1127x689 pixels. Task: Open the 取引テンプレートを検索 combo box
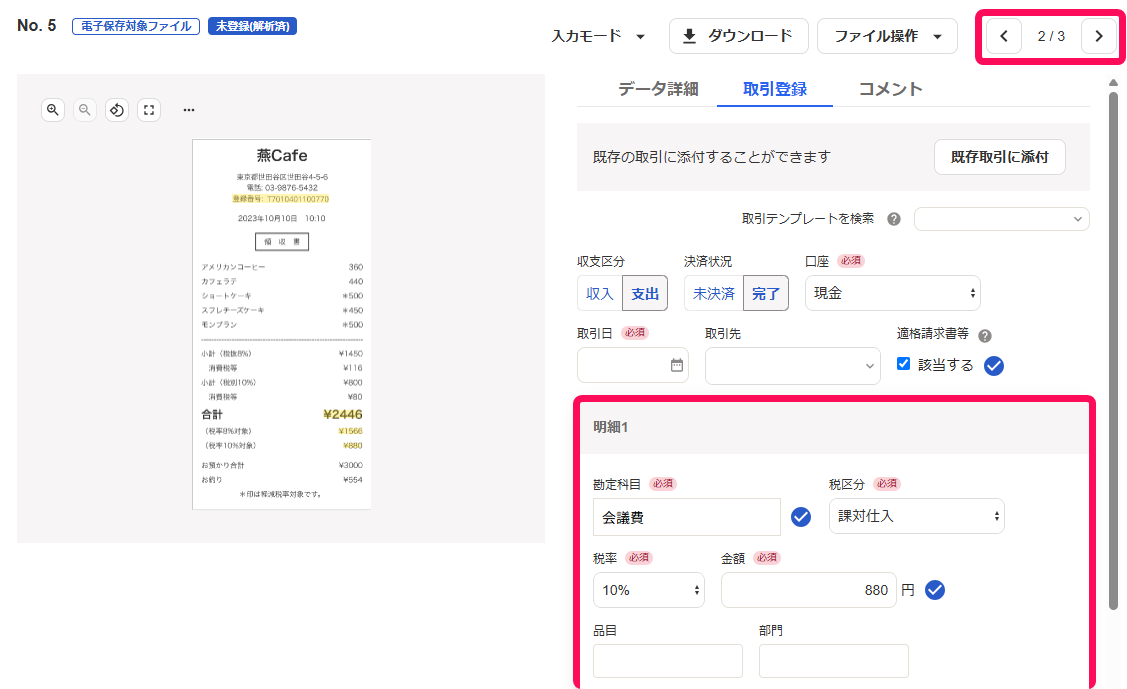pos(1001,219)
